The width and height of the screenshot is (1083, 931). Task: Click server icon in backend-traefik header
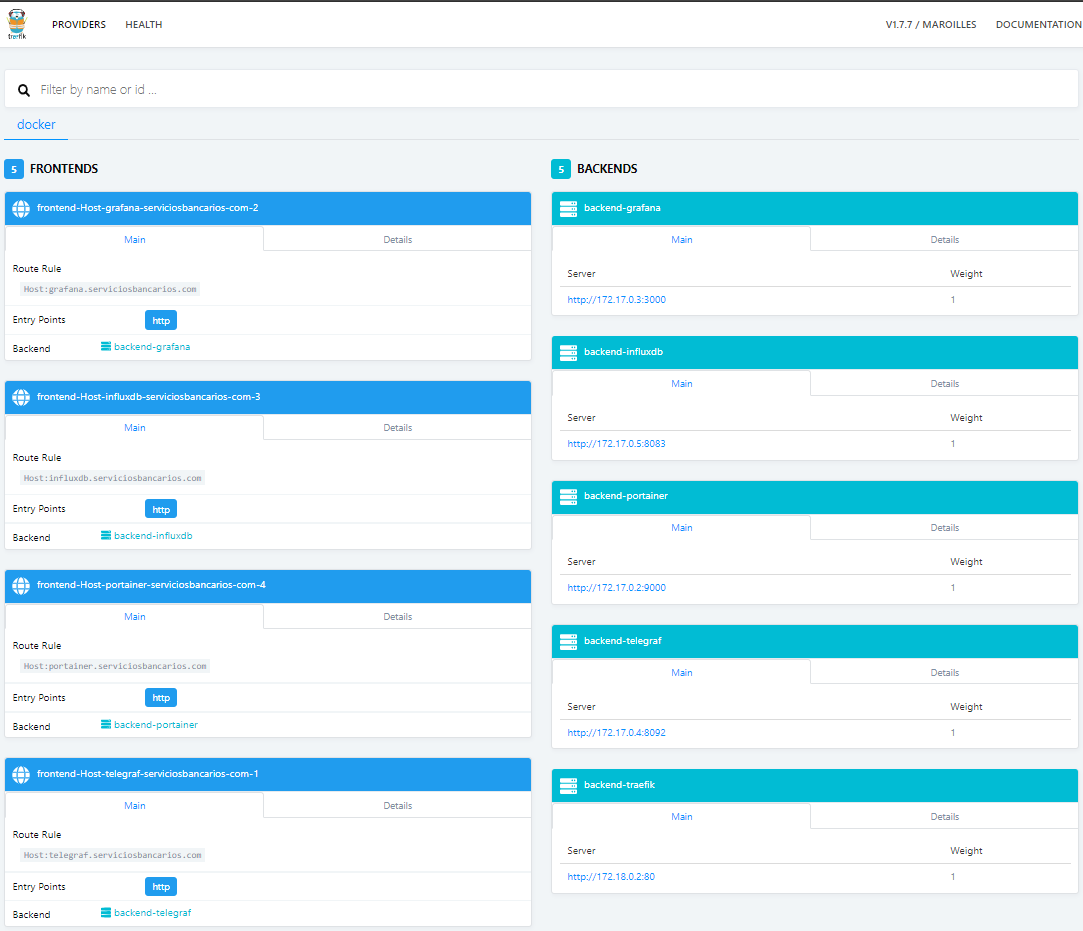(568, 785)
